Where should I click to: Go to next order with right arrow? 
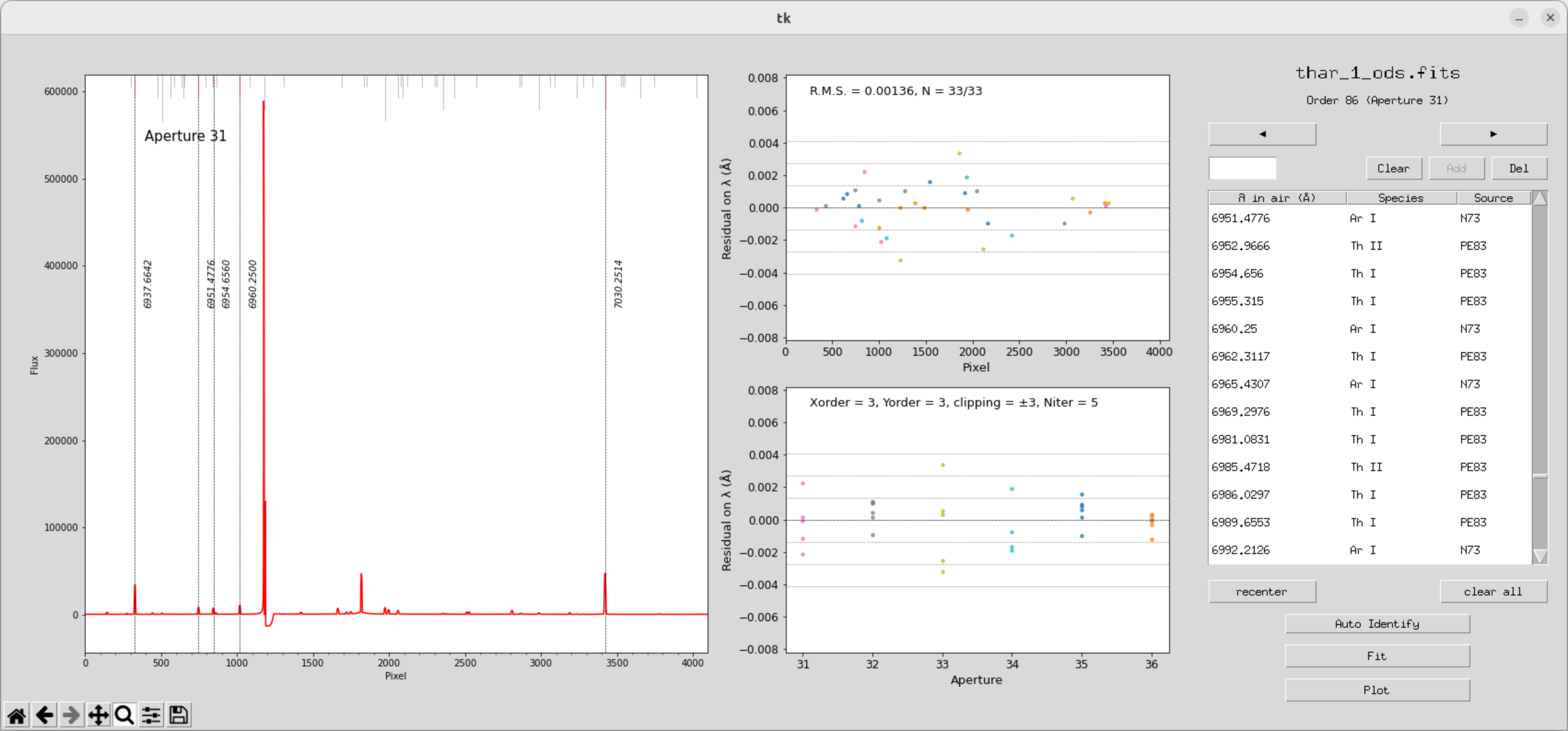tap(1492, 134)
